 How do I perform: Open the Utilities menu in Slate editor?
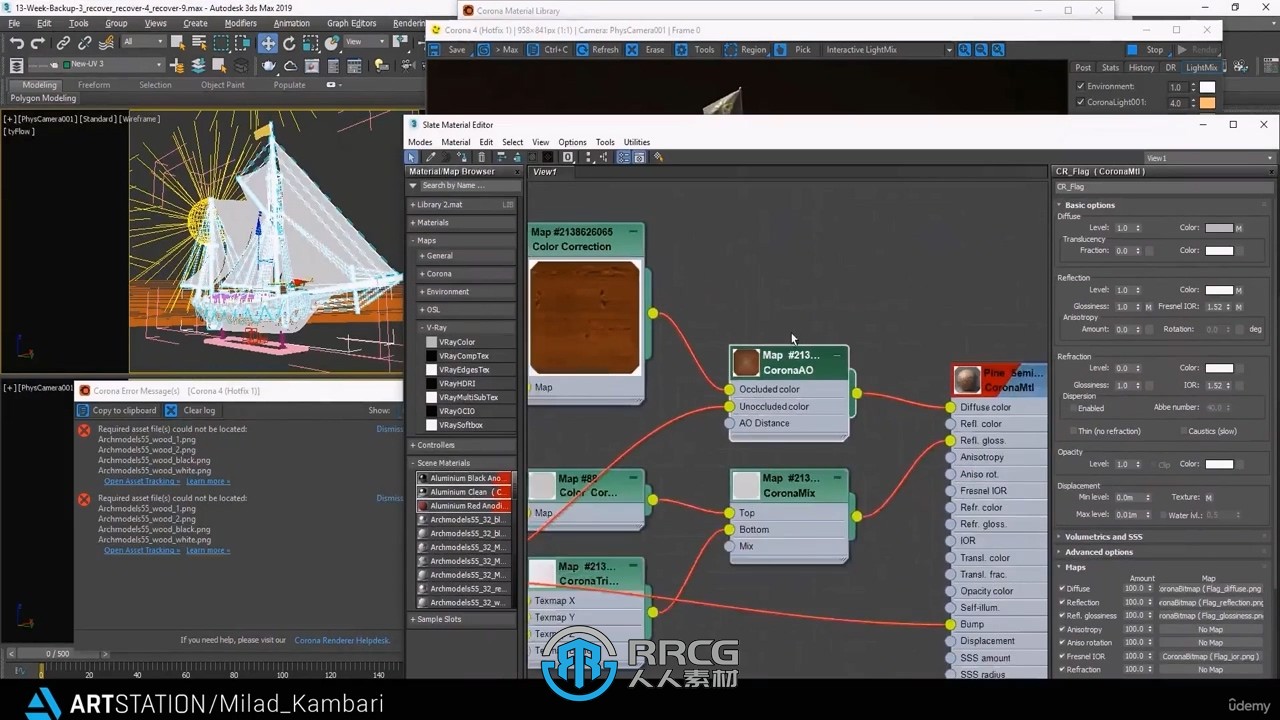click(637, 142)
